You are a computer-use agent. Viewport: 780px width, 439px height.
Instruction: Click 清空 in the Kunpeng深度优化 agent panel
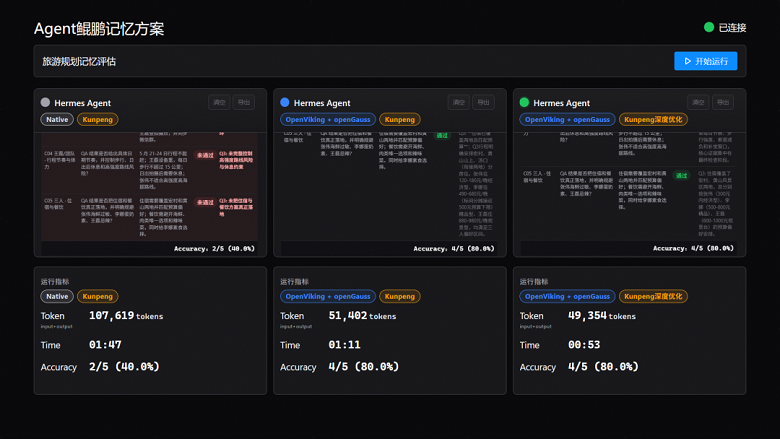coord(698,102)
